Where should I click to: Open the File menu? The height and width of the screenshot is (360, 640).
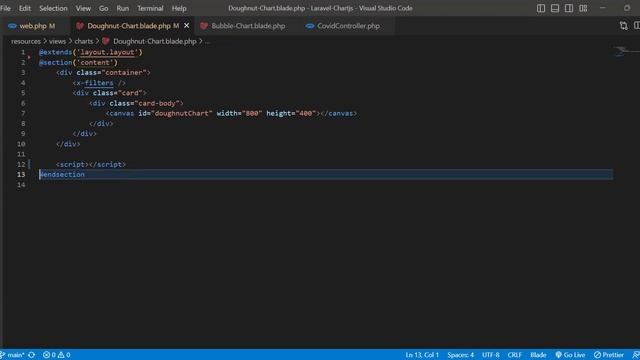point(5,8)
